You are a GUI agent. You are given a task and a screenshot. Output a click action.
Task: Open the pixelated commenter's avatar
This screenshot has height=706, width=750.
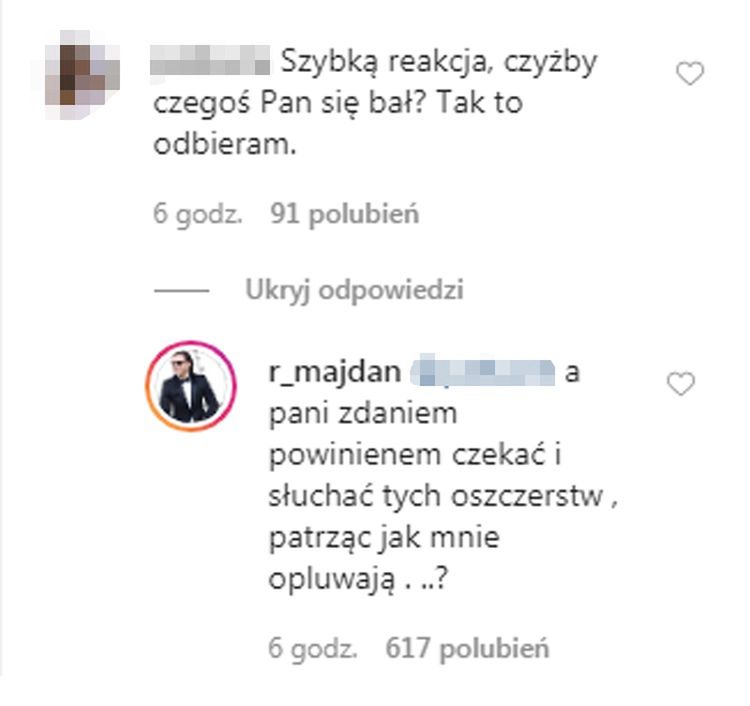(x=82, y=74)
